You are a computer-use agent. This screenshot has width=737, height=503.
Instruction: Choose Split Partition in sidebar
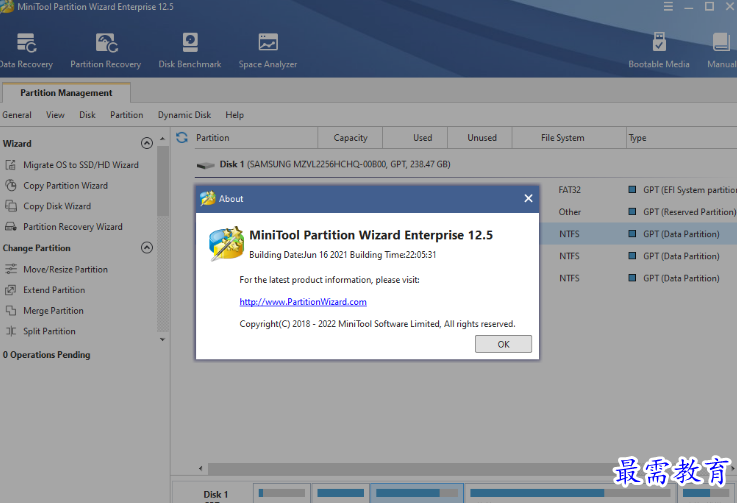point(49,331)
